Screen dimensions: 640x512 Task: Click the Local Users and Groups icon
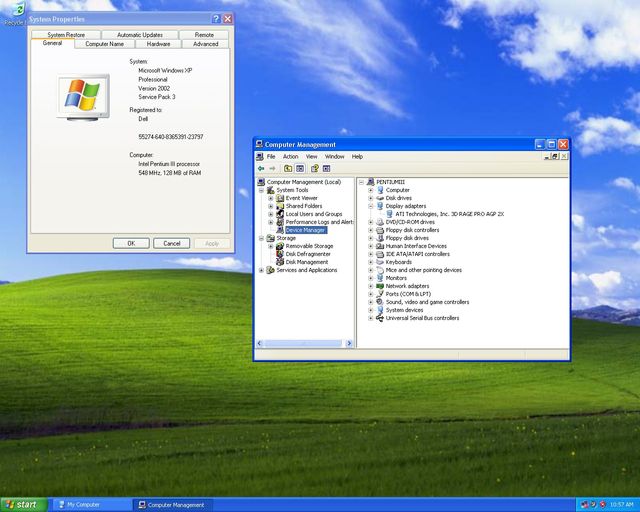click(280, 214)
